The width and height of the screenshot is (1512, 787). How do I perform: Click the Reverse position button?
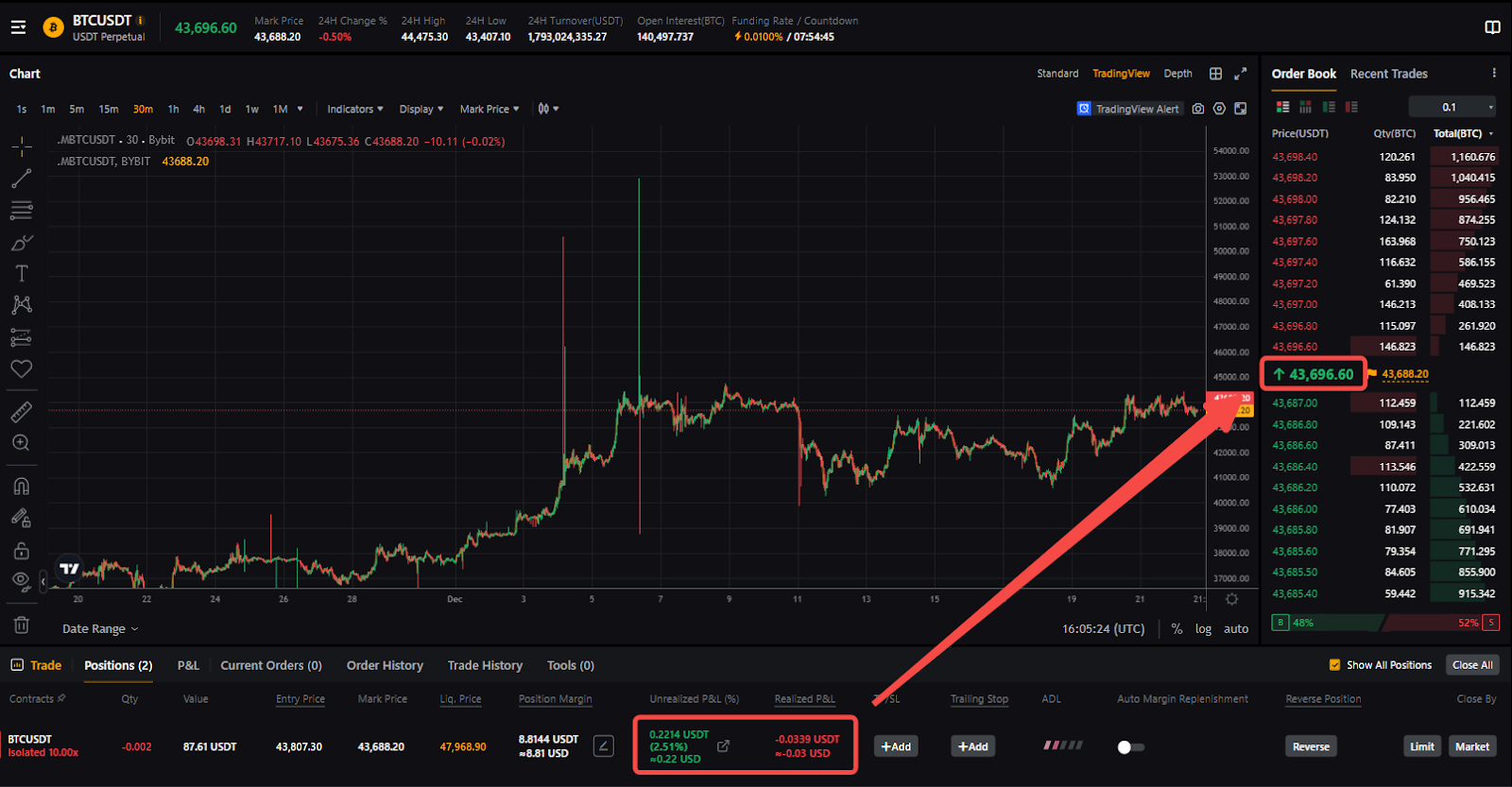click(1311, 746)
